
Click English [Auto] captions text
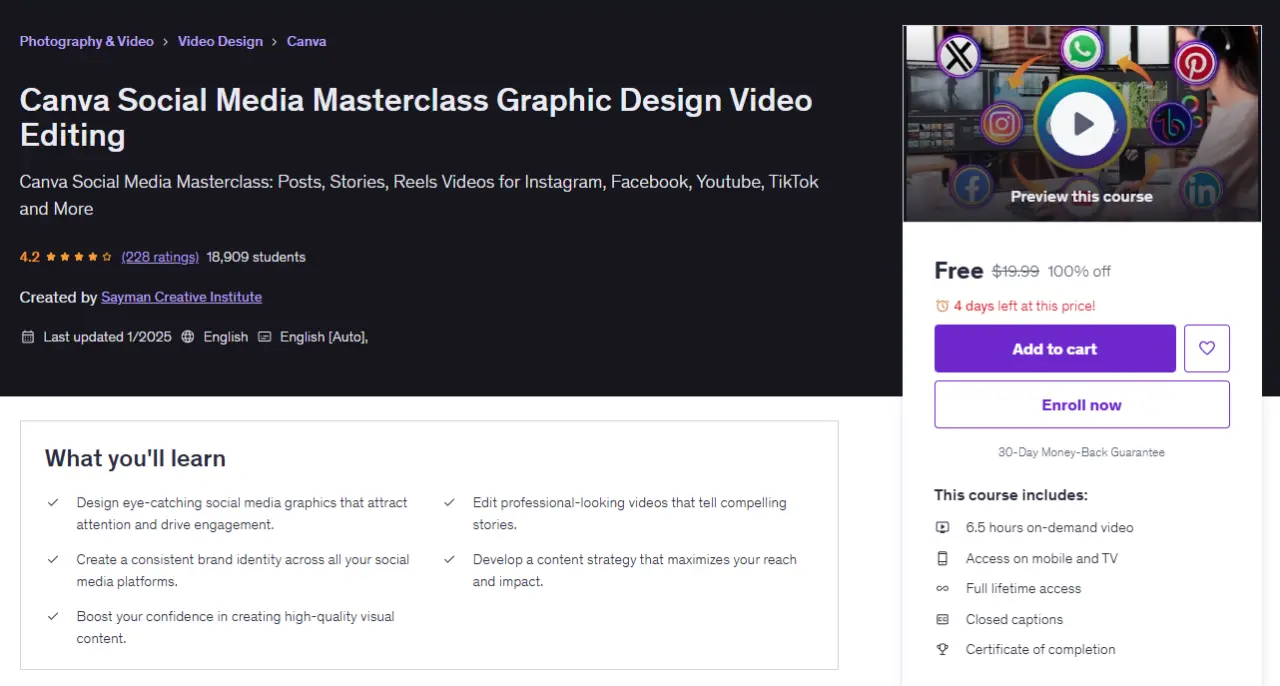[x=324, y=337]
